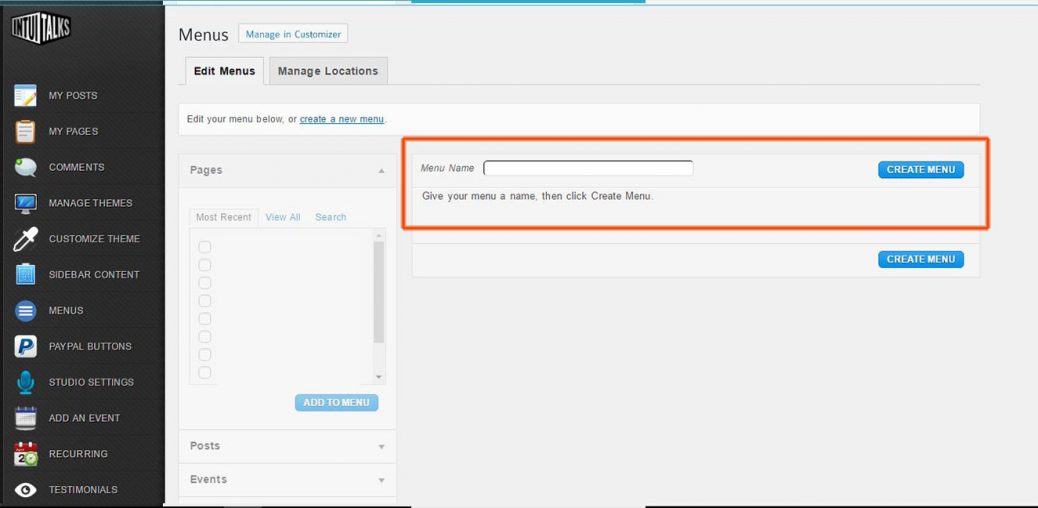Click the Pages list scrollbar thumb
Image resolution: width=1038 pixels, height=508 pixels.
(379, 291)
